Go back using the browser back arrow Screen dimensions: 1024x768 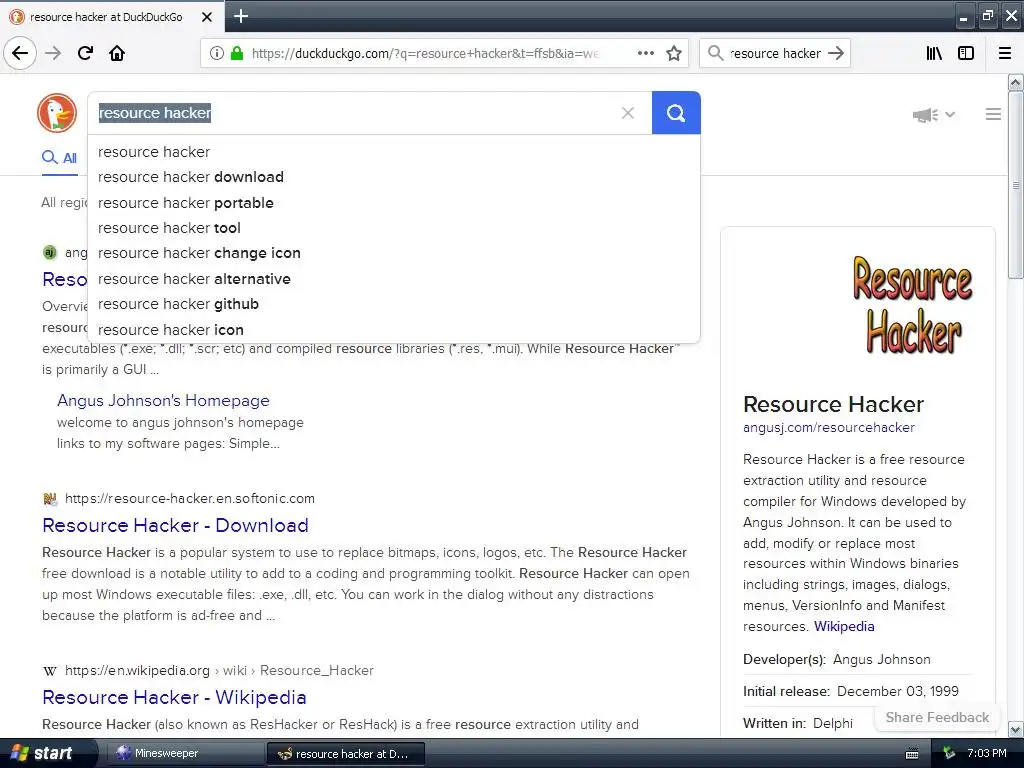[x=20, y=53]
